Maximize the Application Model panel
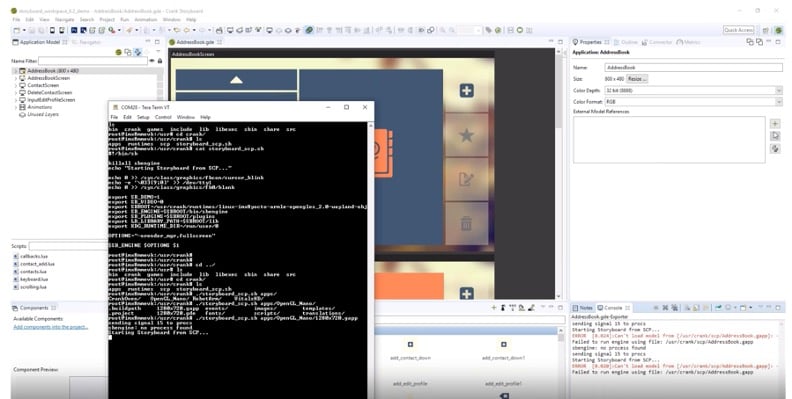The height and width of the screenshot is (399, 792). click(x=157, y=42)
